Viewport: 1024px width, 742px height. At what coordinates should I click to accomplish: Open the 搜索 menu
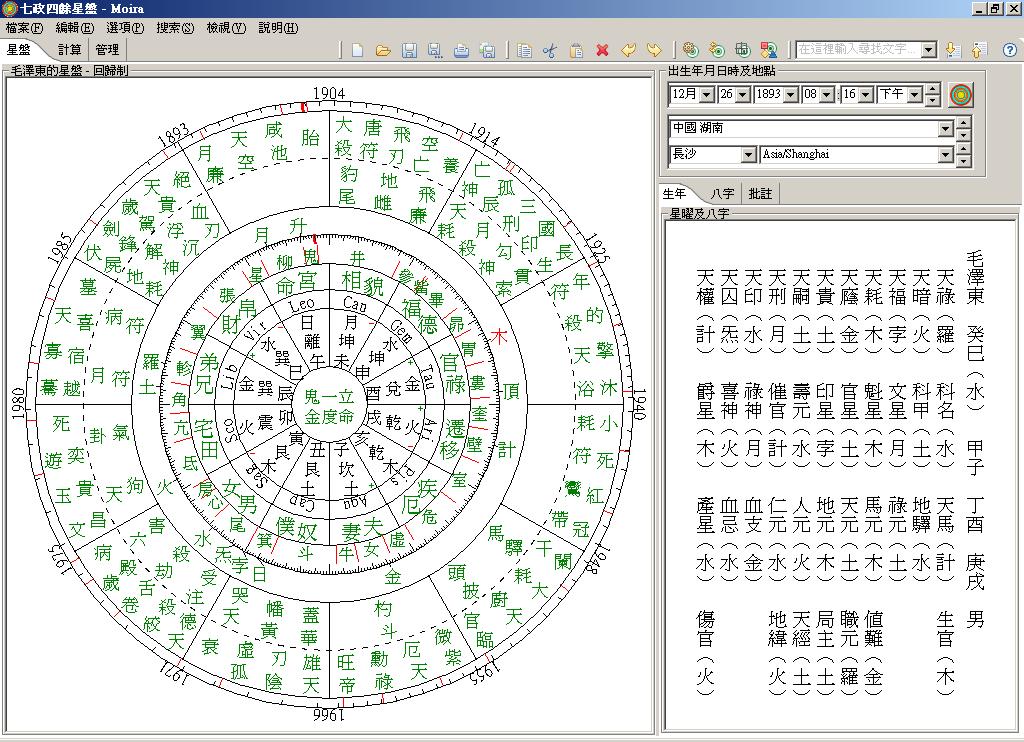pos(174,28)
